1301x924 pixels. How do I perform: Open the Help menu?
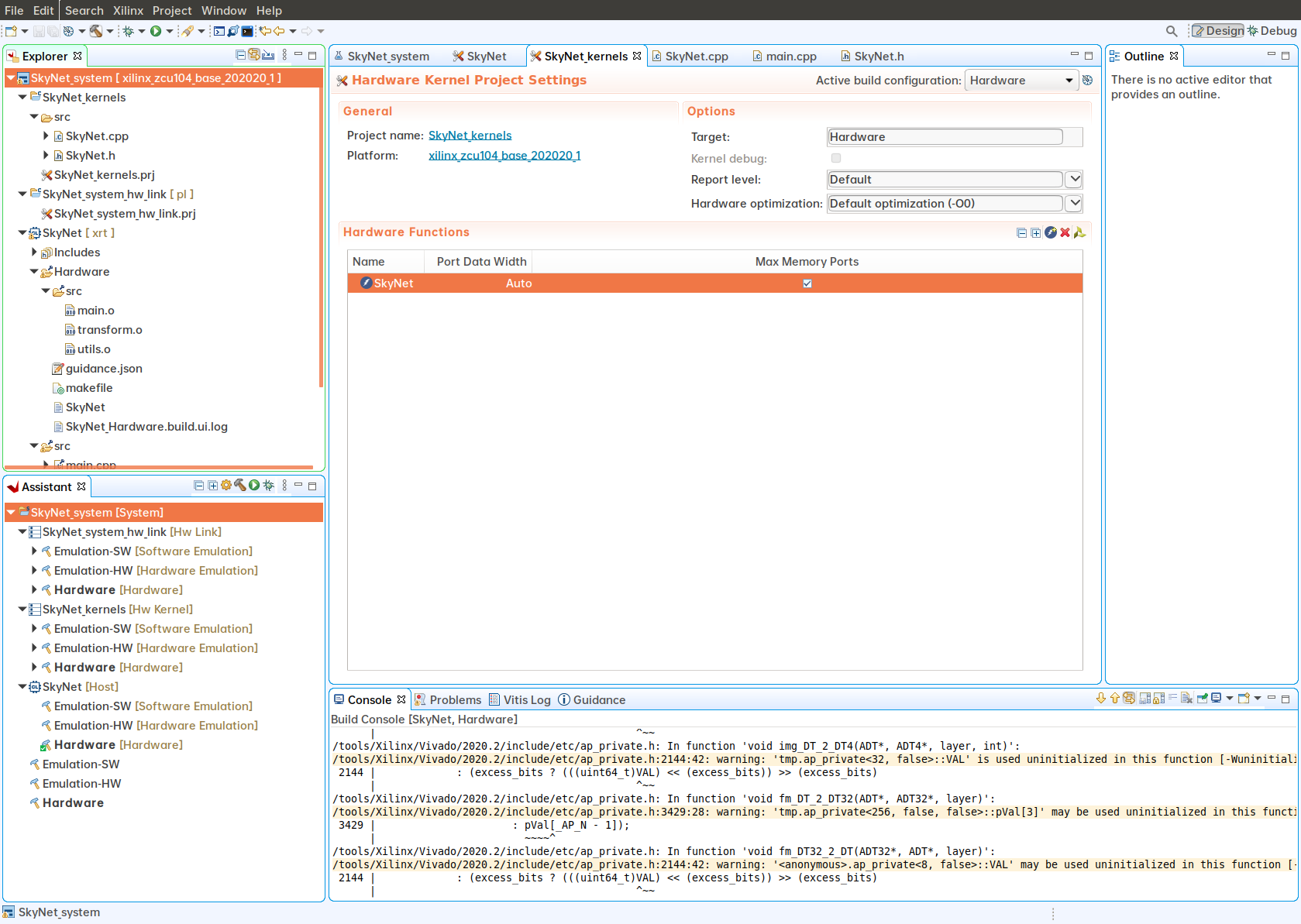tap(269, 10)
